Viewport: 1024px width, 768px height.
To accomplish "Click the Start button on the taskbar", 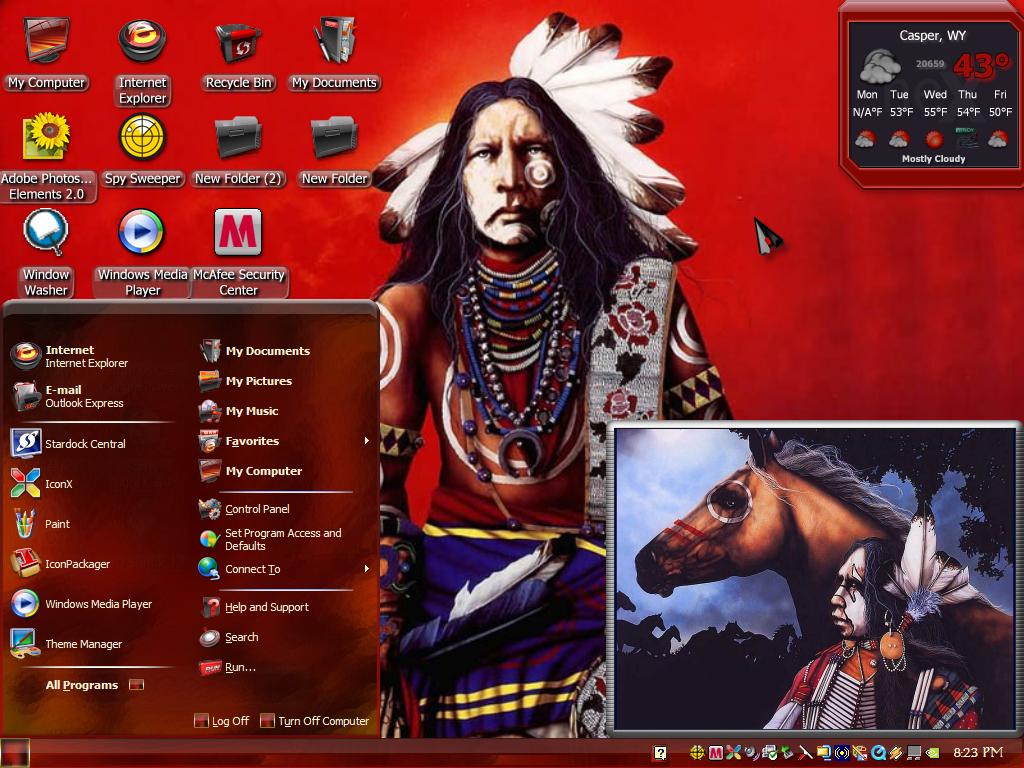I will click(x=15, y=753).
